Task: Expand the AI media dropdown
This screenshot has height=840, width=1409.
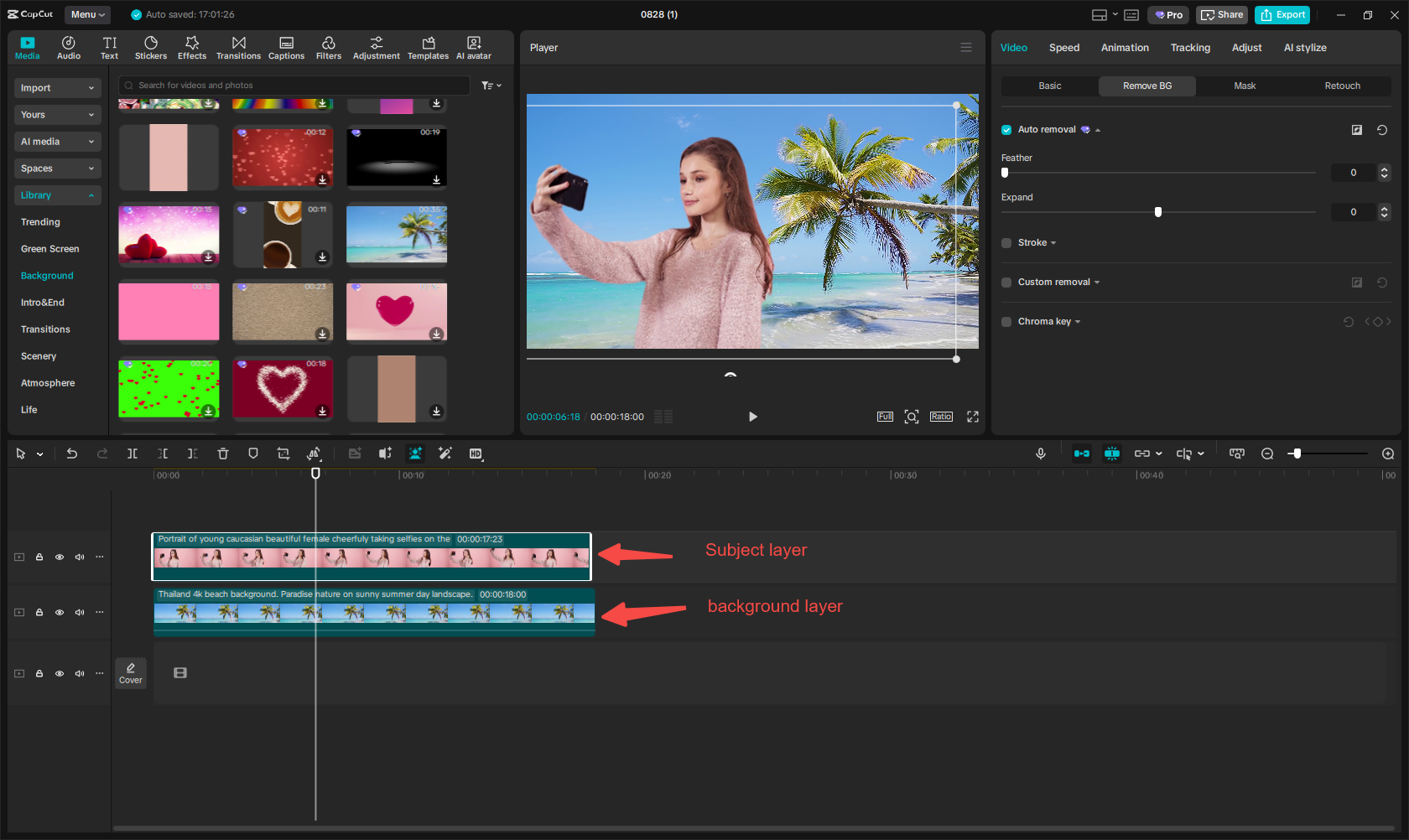Action: pos(57,142)
